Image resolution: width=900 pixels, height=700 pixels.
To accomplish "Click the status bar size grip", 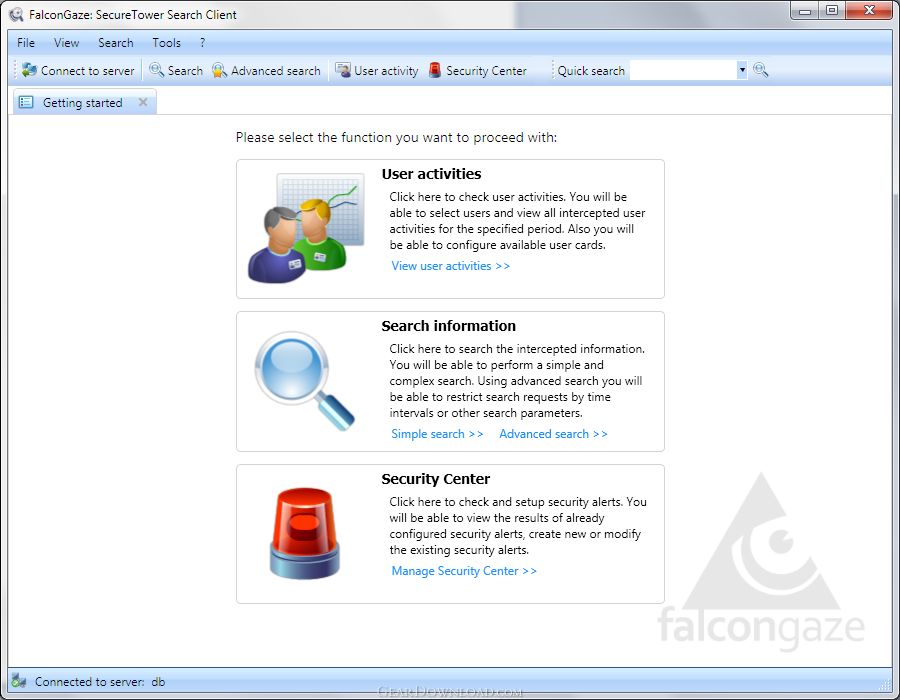I will (x=885, y=684).
